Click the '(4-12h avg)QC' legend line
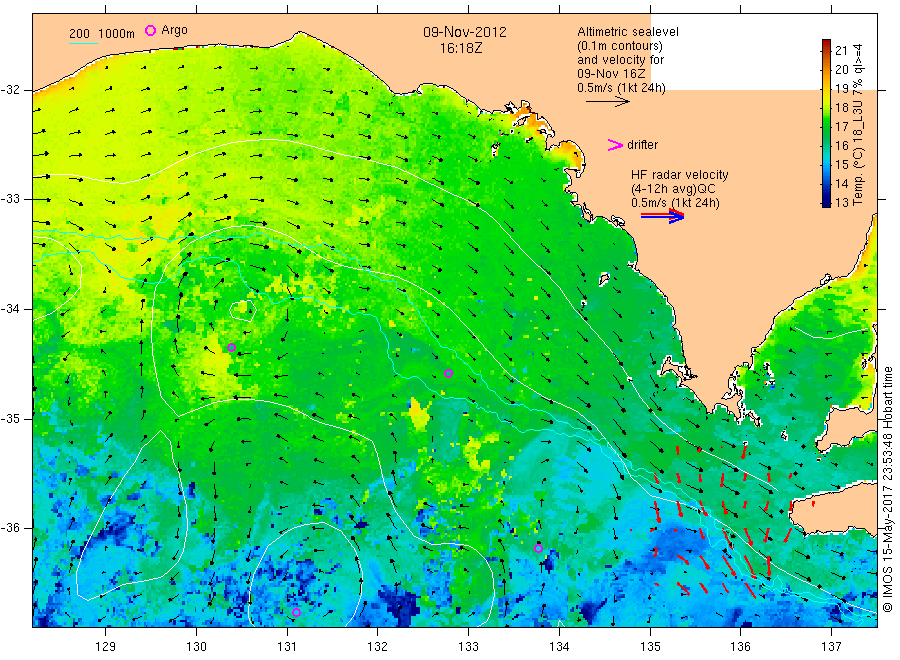The height and width of the screenshot is (660, 900). pos(673,189)
